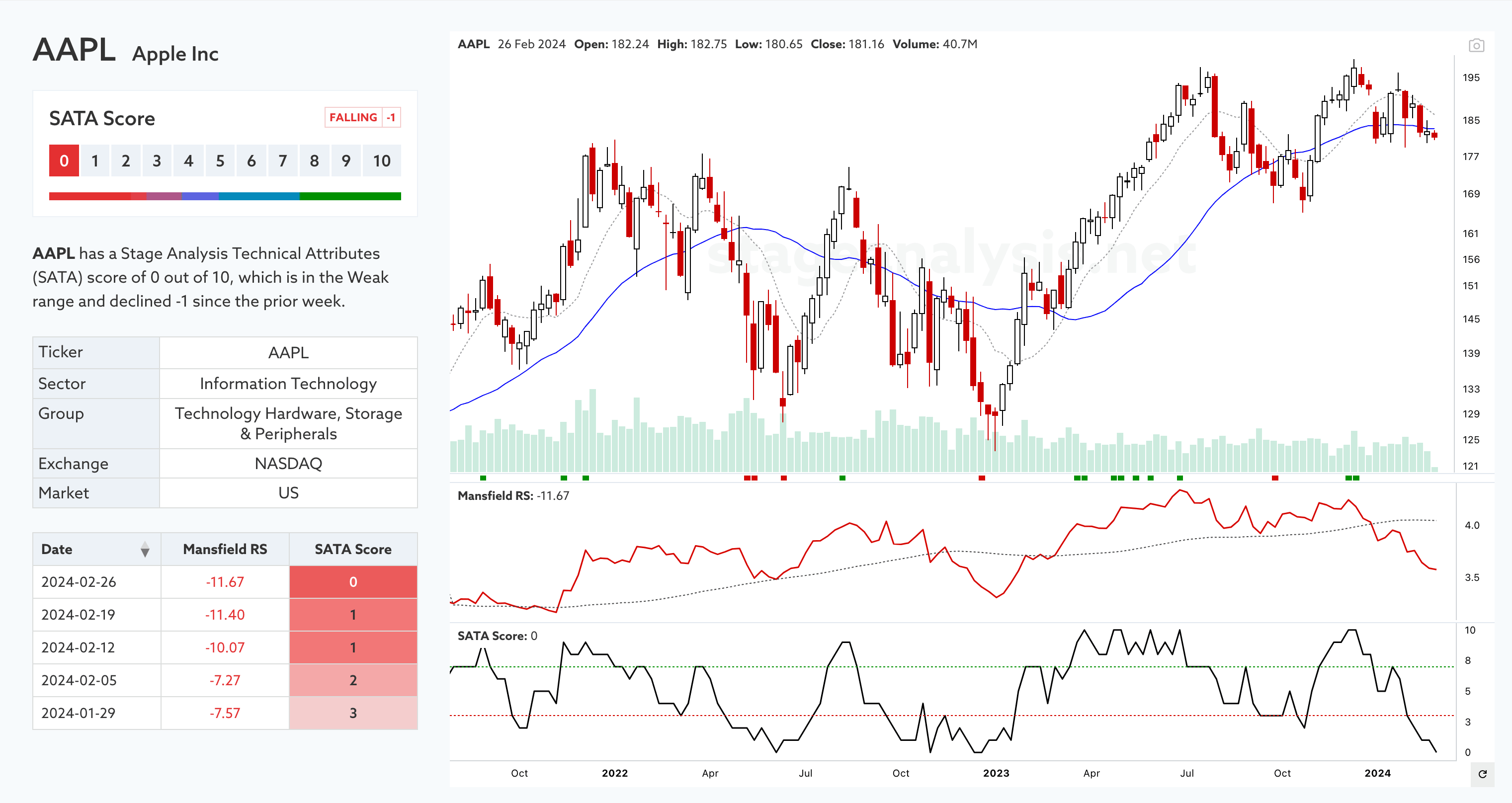Click the NASDAQ exchange value
The image size is (1512, 803).
point(288,464)
